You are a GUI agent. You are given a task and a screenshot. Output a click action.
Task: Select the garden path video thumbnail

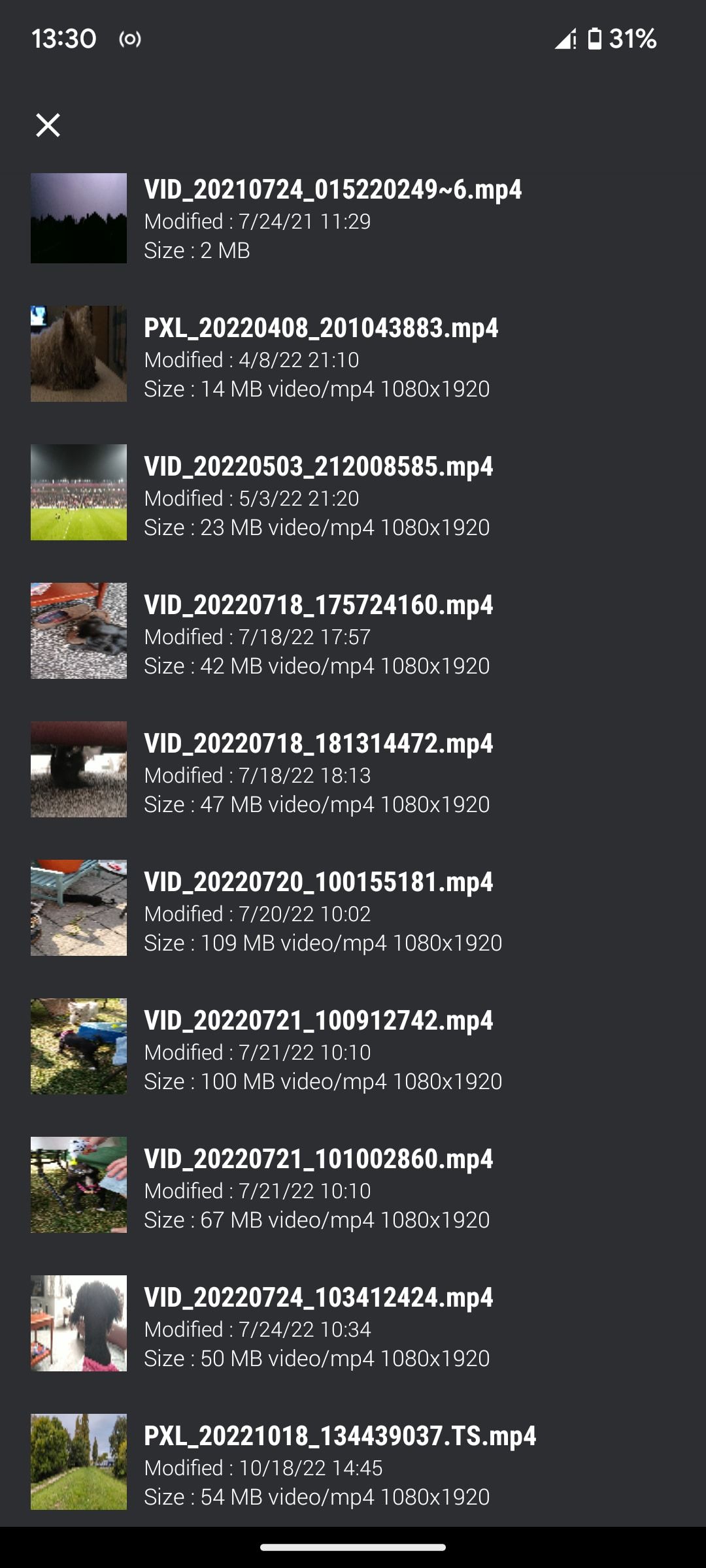[x=78, y=1462]
